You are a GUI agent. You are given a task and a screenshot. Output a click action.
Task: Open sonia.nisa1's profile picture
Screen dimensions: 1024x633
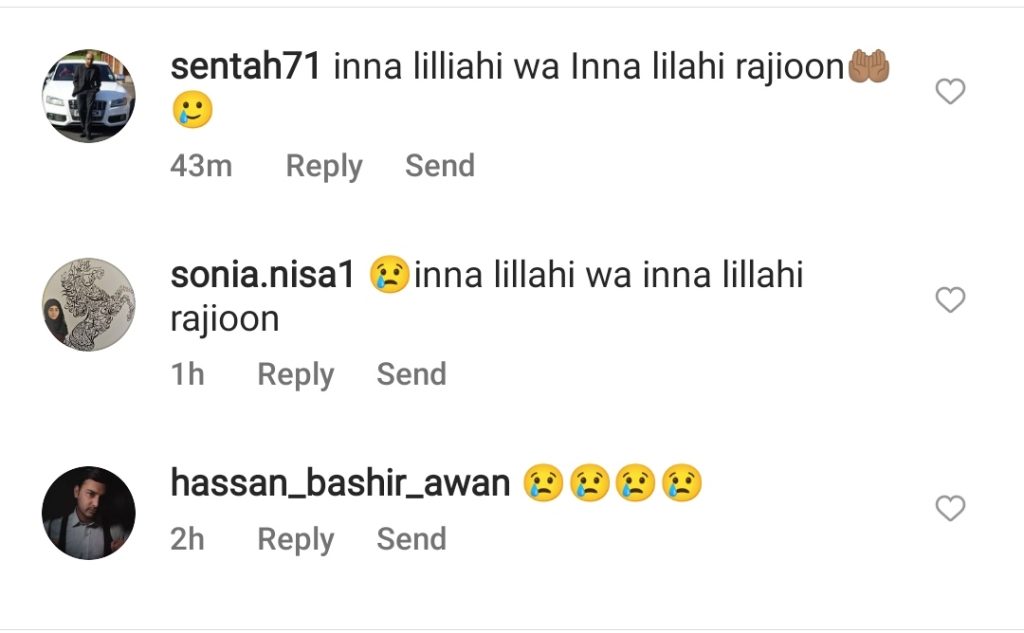(89, 304)
